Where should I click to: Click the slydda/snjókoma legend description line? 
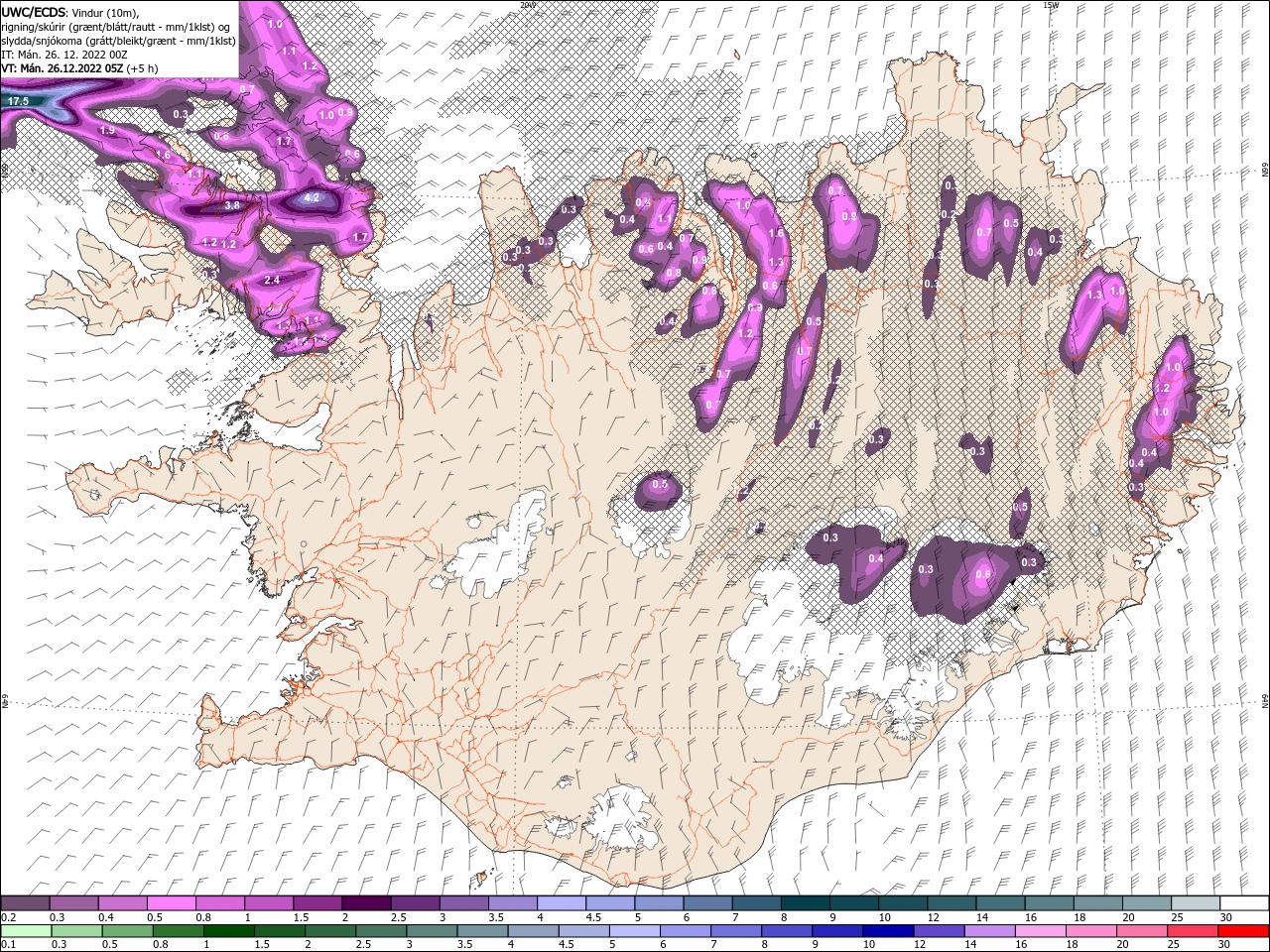tap(118, 41)
